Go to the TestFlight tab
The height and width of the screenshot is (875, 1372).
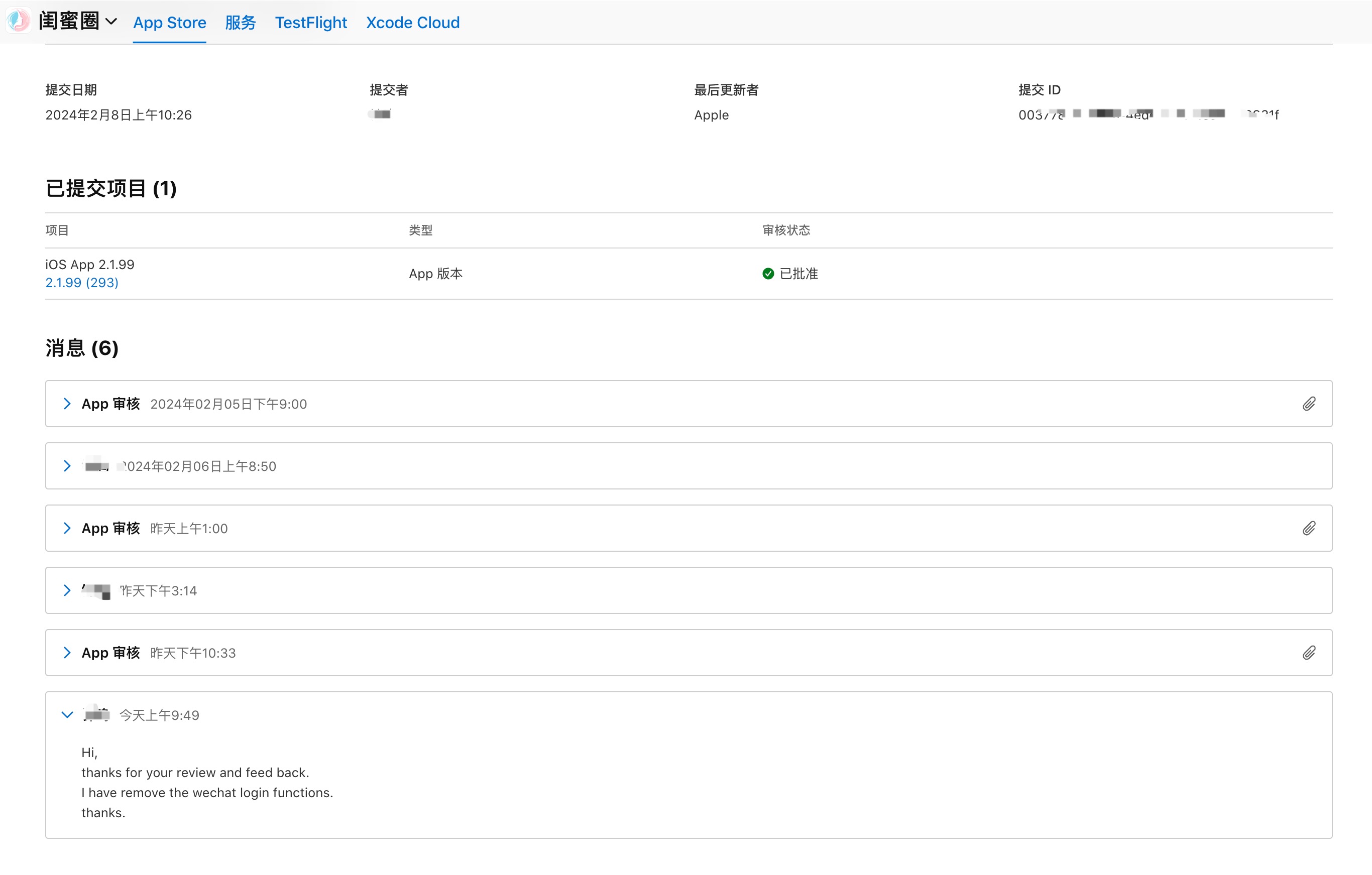point(310,23)
